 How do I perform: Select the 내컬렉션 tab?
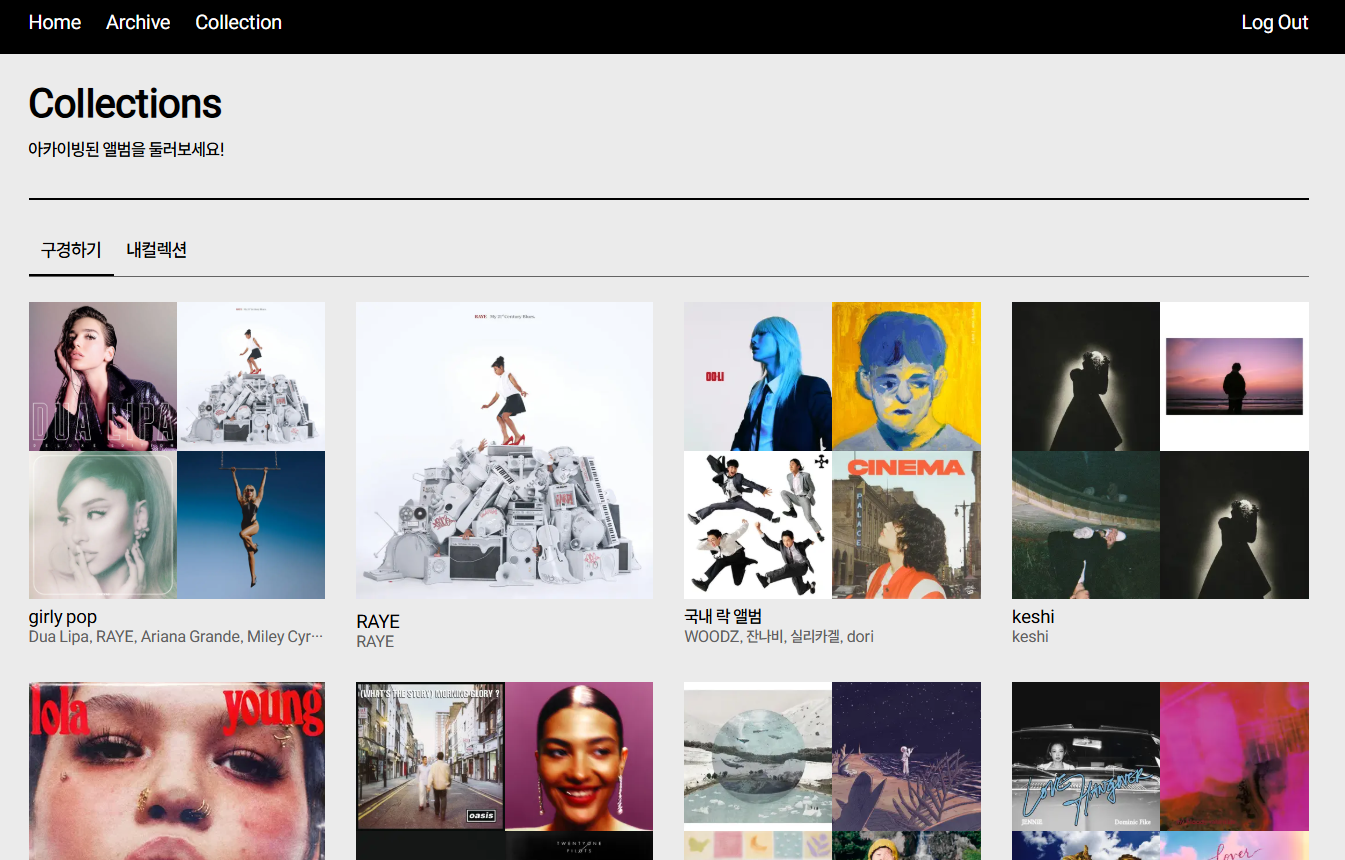(156, 250)
